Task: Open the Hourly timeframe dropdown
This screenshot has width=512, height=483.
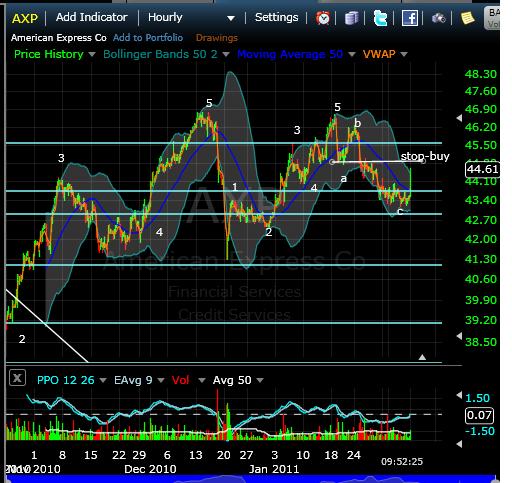Action: [x=192, y=18]
